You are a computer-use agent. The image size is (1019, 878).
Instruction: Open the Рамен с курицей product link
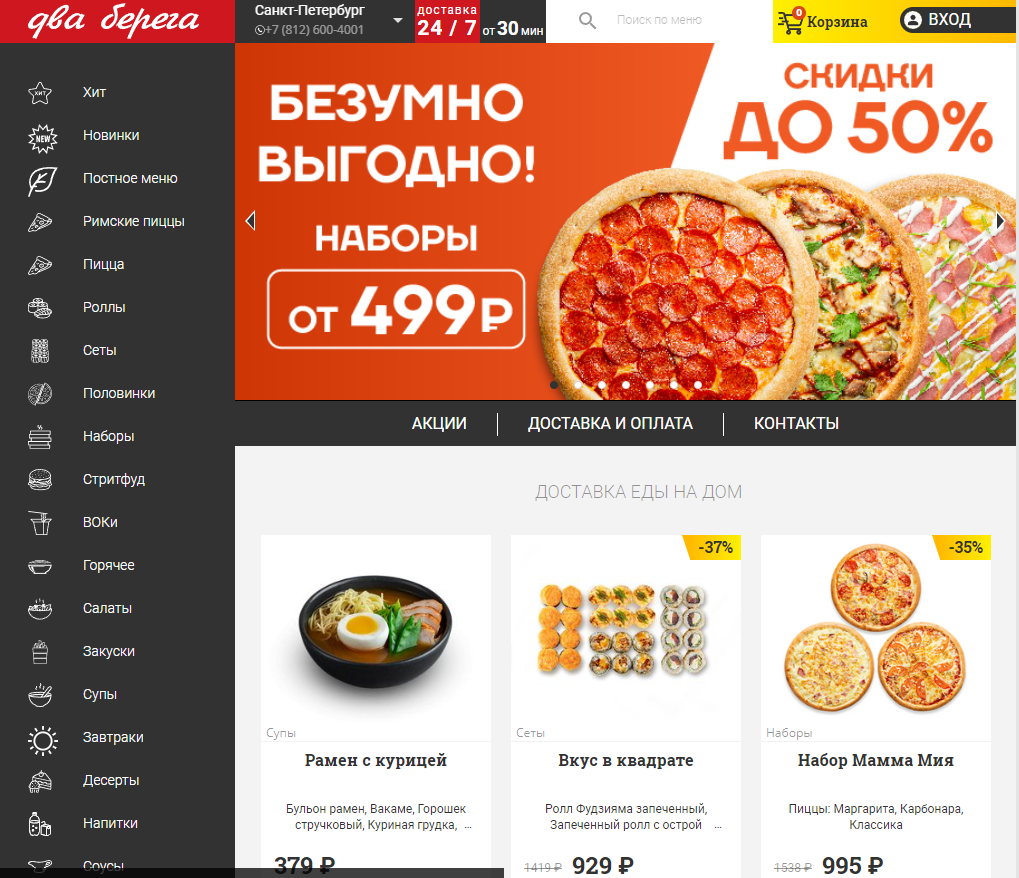click(x=376, y=760)
